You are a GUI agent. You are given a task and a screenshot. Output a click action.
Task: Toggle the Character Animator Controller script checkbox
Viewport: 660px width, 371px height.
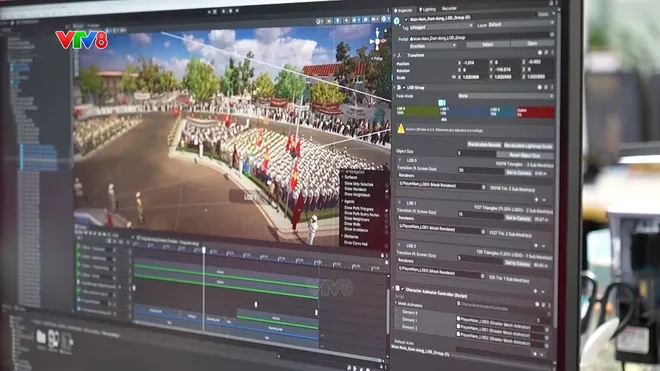coord(402,289)
